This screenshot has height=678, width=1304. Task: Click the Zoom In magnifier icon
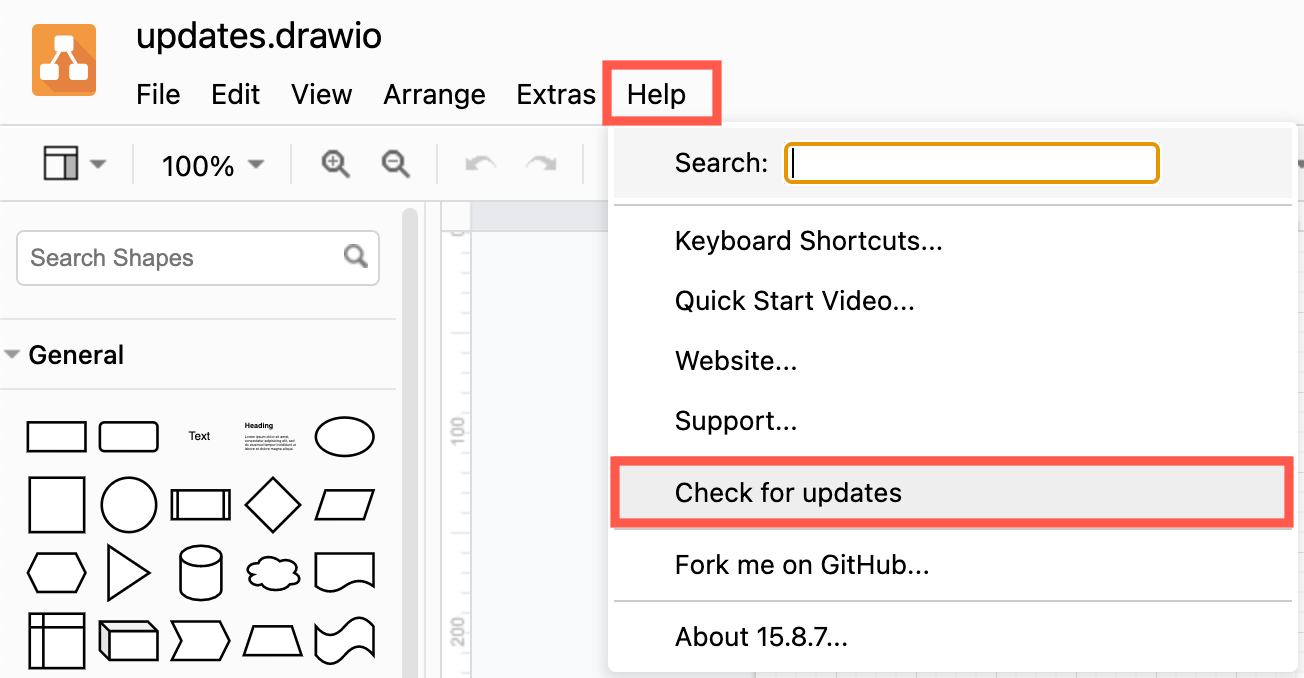335,163
